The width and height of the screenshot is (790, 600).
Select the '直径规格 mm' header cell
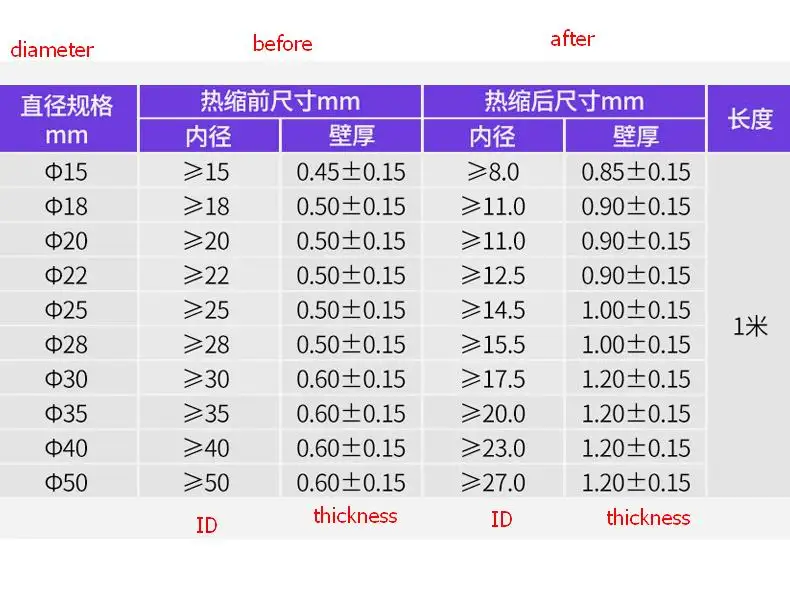pyautogui.click(x=67, y=119)
